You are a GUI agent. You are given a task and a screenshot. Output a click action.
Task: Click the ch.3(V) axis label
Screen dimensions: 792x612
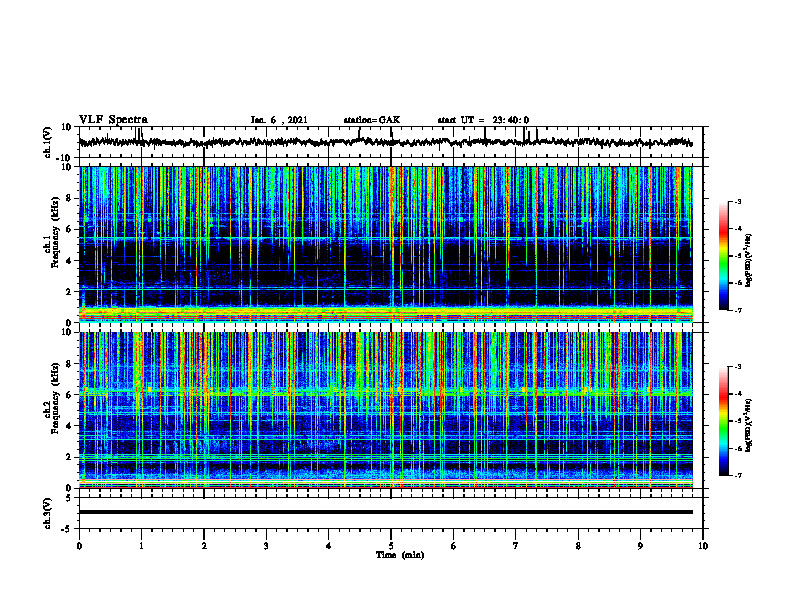tap(48, 513)
